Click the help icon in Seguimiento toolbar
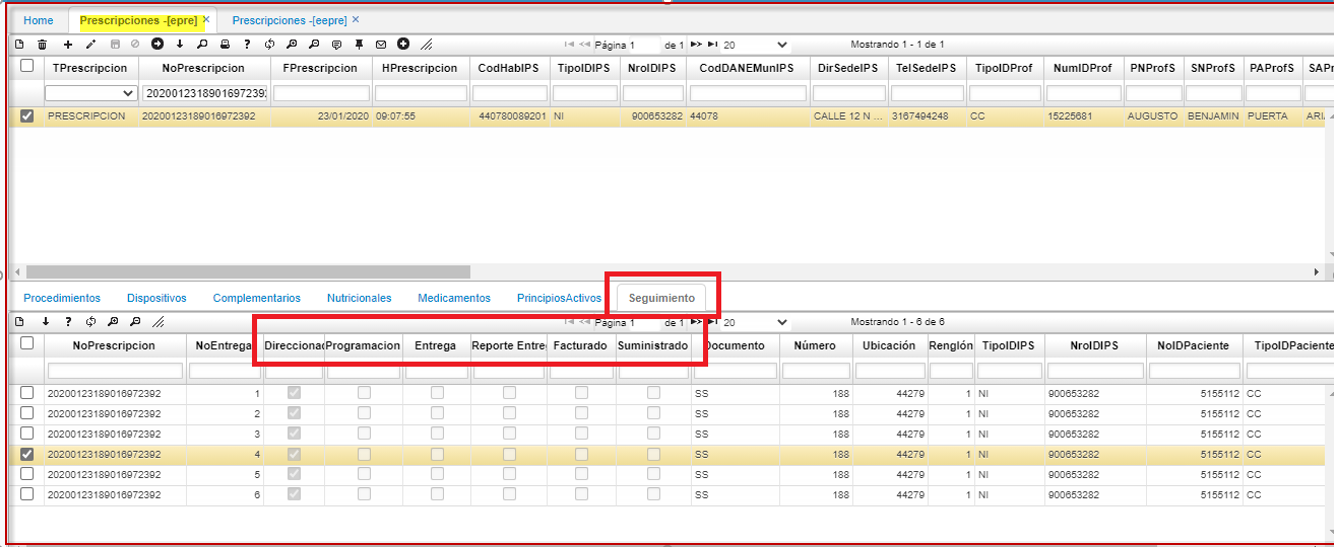Screen dimensions: 1334x547 pos(68,322)
